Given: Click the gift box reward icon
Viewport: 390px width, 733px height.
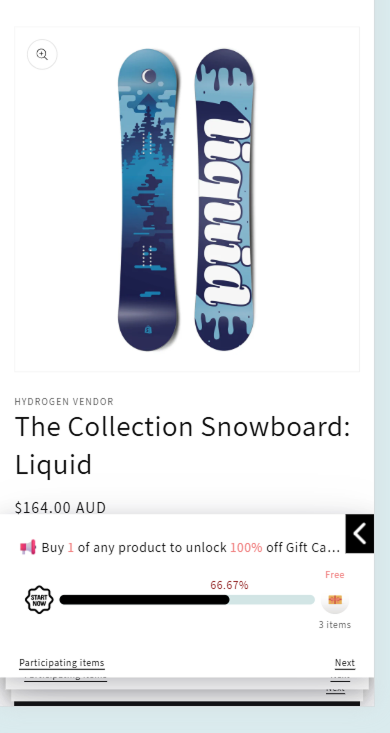Looking at the screenshot, I should [335, 600].
